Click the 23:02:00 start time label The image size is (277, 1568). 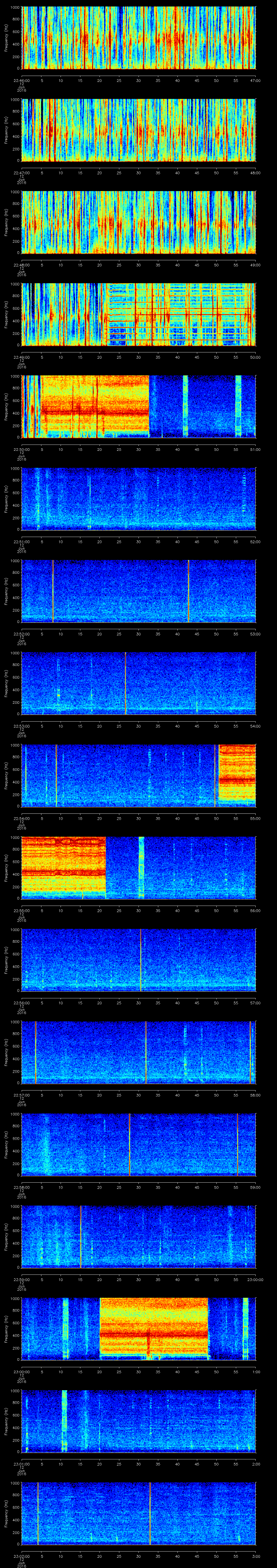[x=21, y=1556]
